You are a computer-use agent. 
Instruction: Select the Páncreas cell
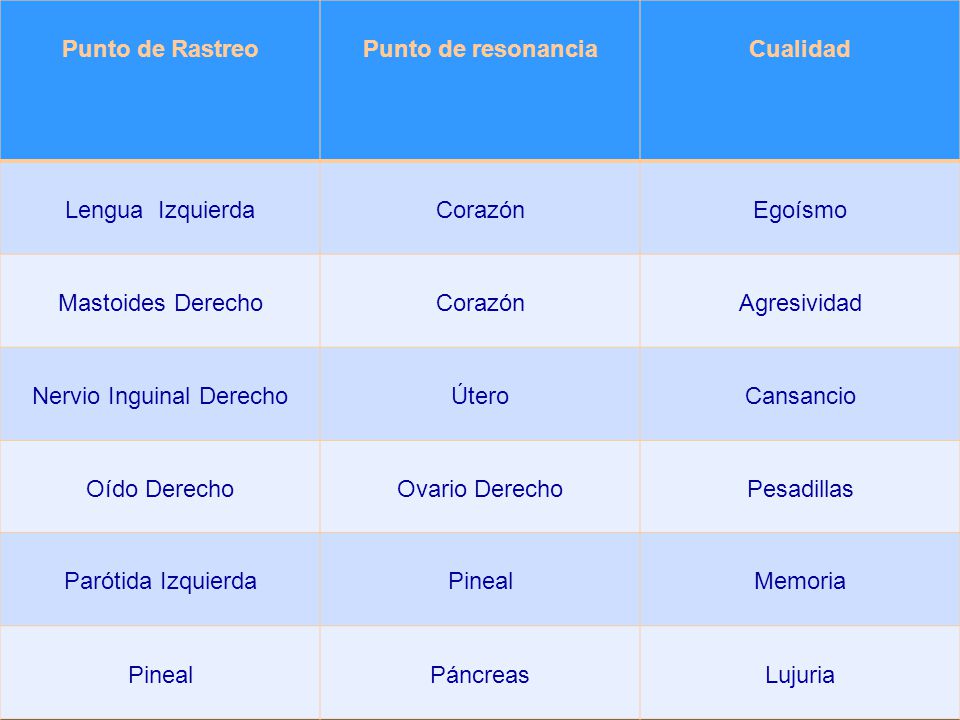coord(480,675)
